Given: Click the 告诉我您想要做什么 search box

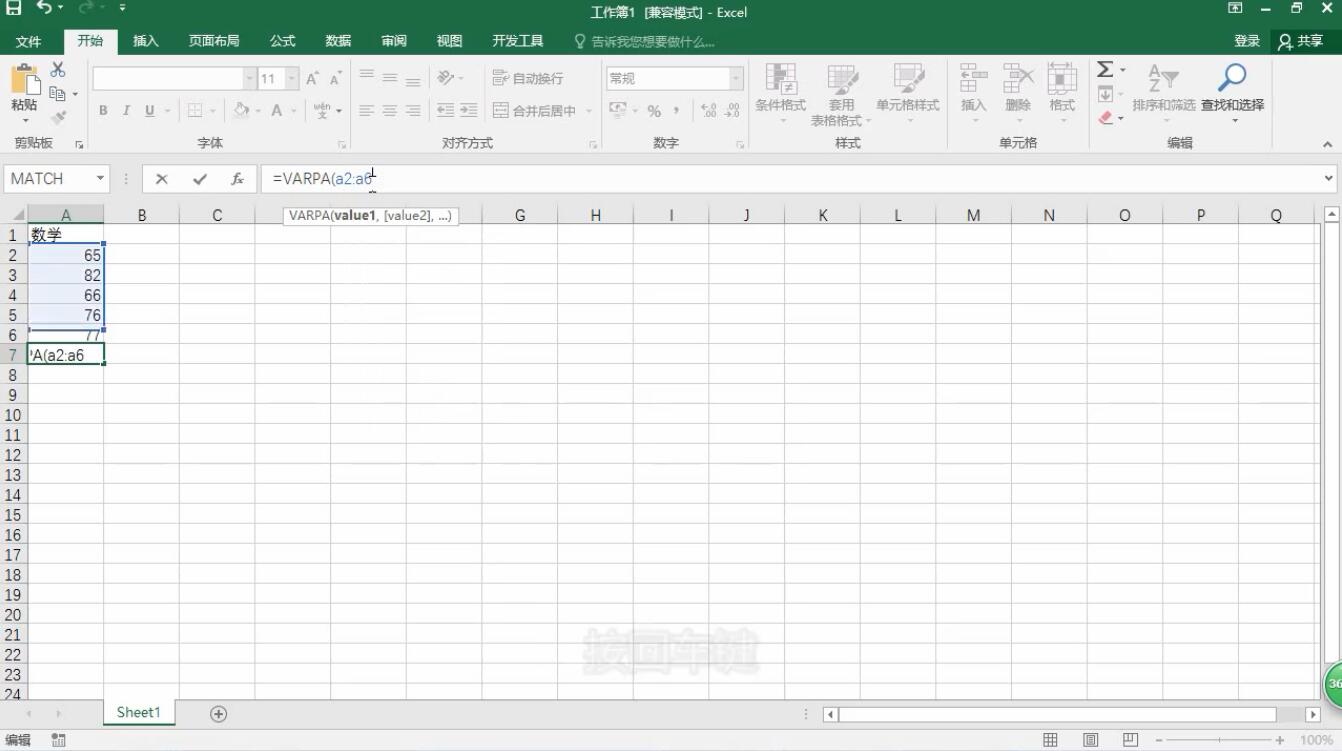Looking at the screenshot, I should click(645, 41).
